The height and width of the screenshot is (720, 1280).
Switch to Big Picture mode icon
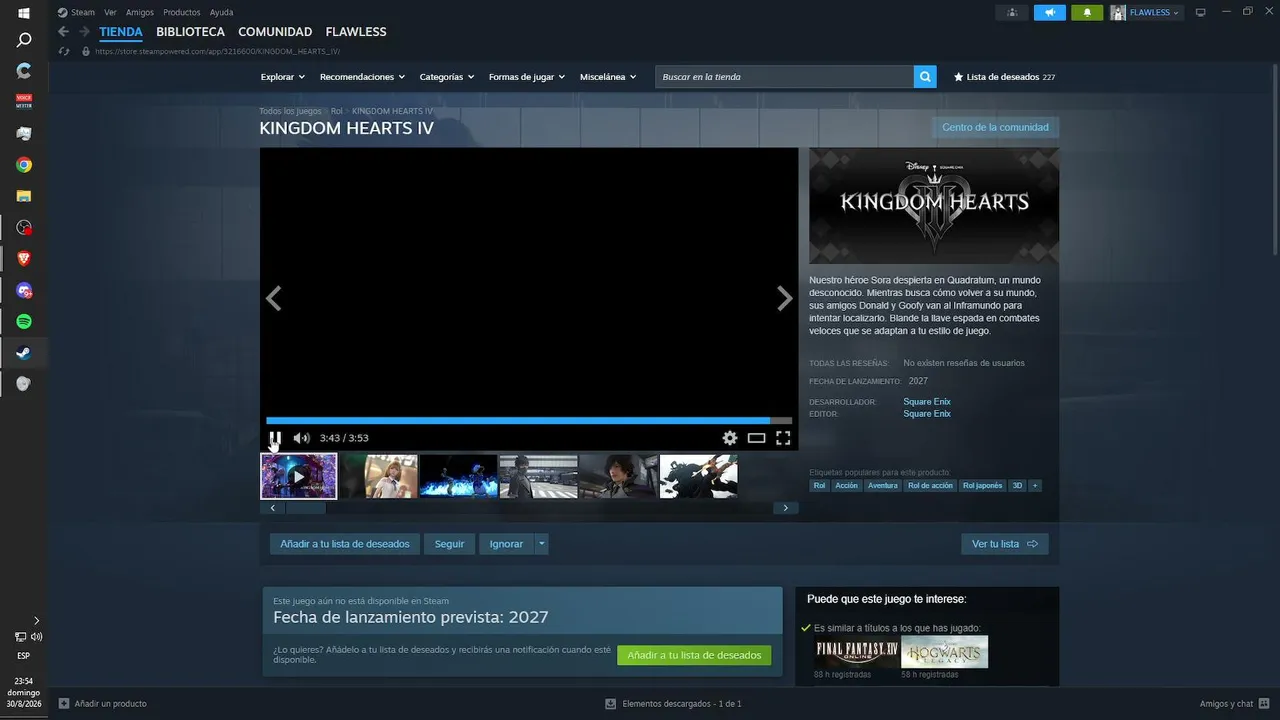[x=1201, y=12]
